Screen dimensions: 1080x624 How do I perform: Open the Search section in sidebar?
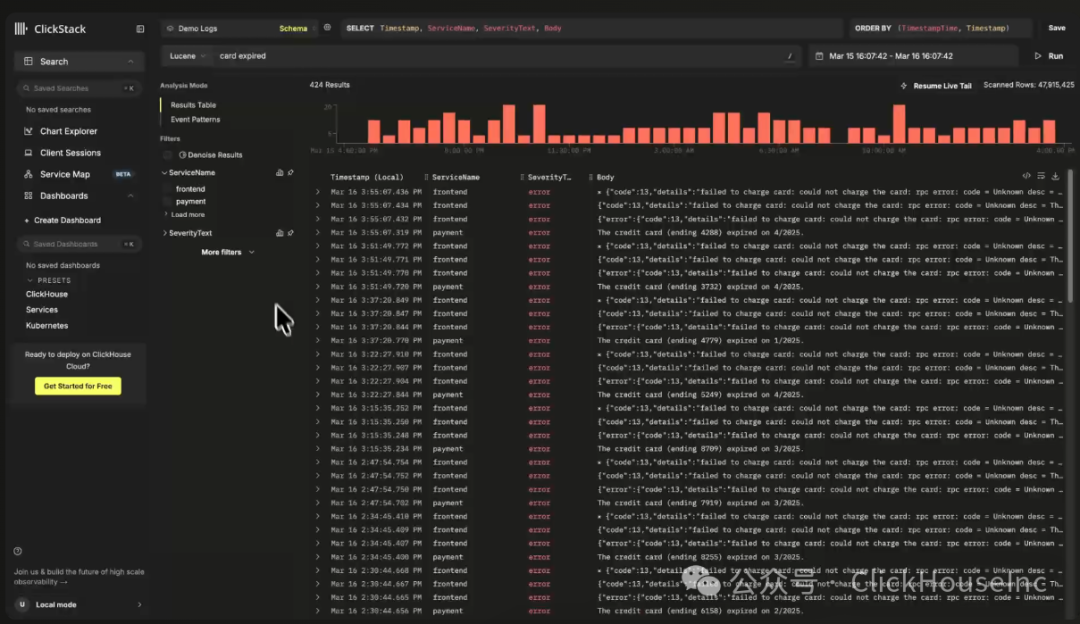(79, 61)
